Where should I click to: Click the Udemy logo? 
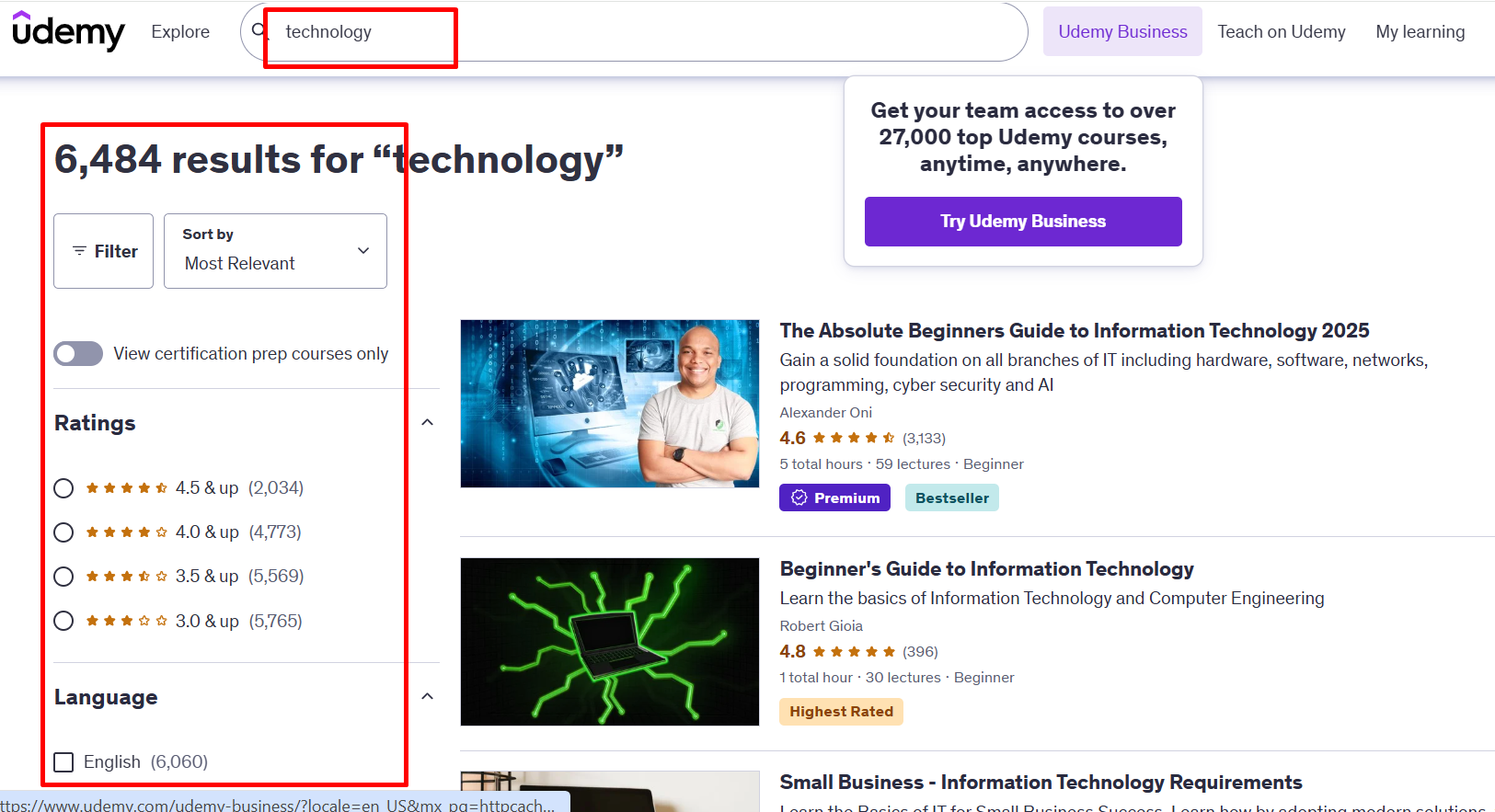pyautogui.click(x=68, y=31)
